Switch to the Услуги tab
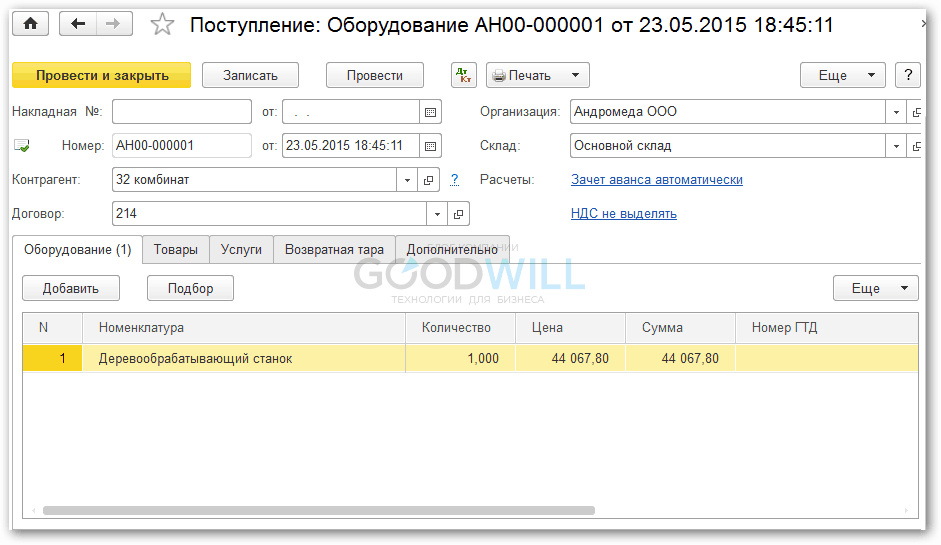 tap(241, 250)
